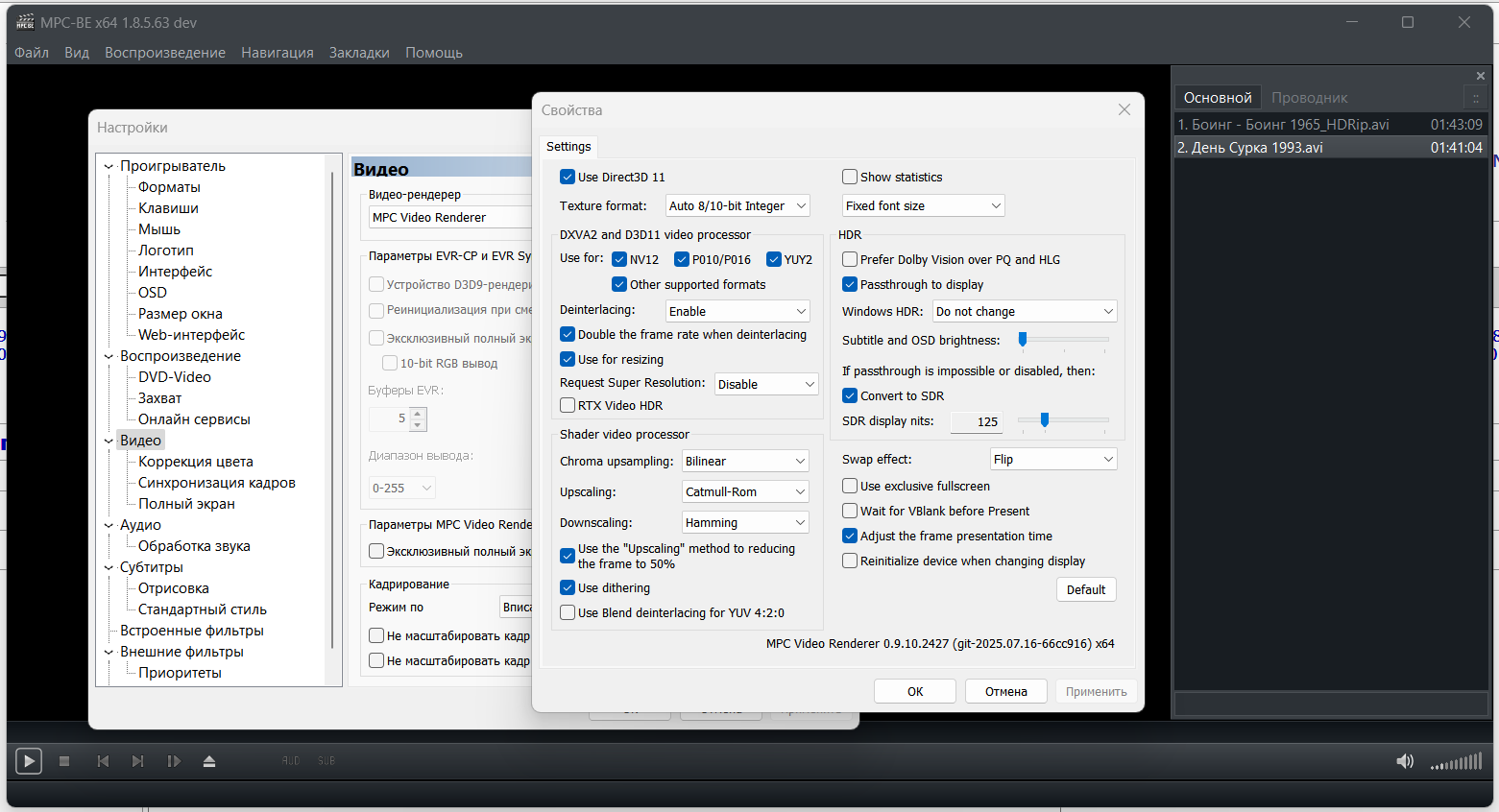
Task: Select the Settings tab in Свойства
Action: pyautogui.click(x=568, y=146)
